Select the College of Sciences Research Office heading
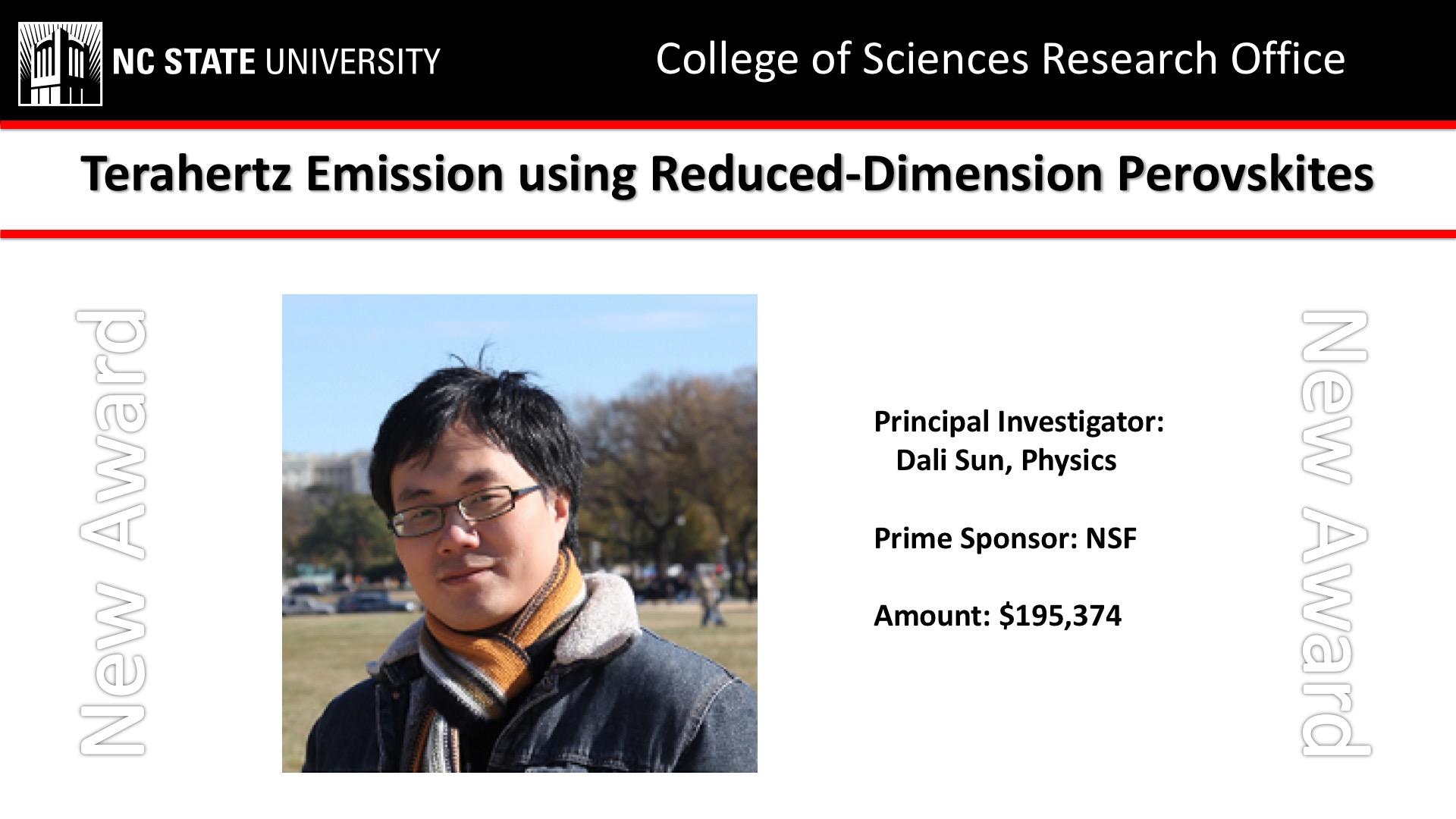The height and width of the screenshot is (819, 1456). click(x=999, y=59)
